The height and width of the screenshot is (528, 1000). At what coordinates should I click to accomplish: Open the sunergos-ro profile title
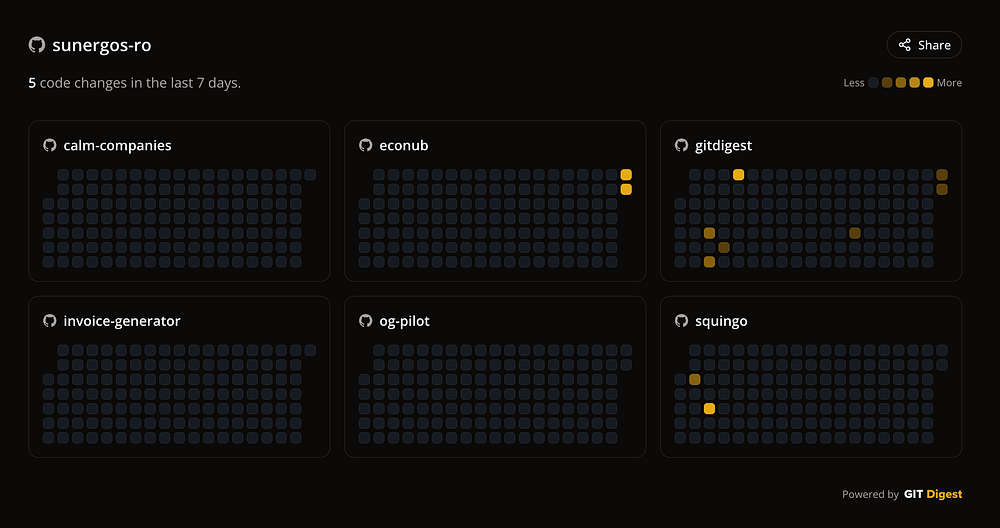[x=102, y=45]
